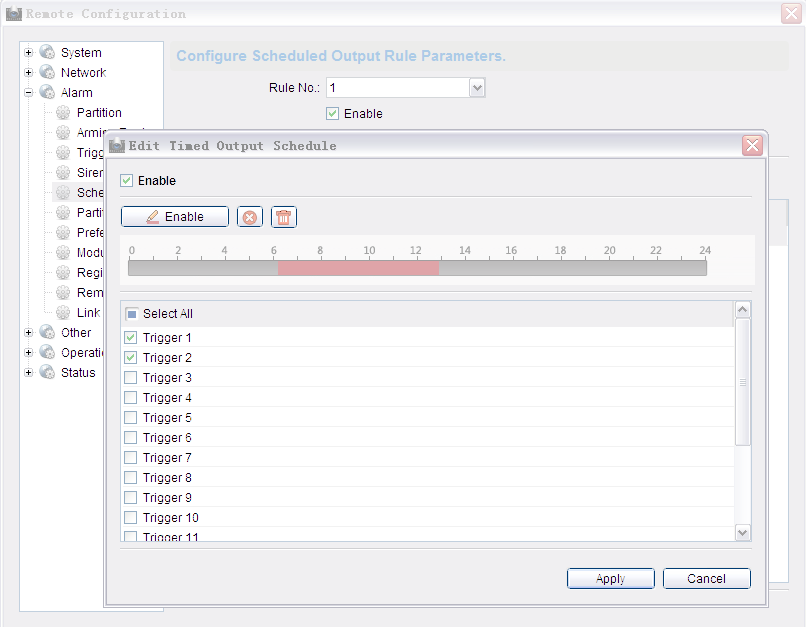Toggle the dialog's Enable checkbox
This screenshot has height=627, width=806.
coord(126,181)
